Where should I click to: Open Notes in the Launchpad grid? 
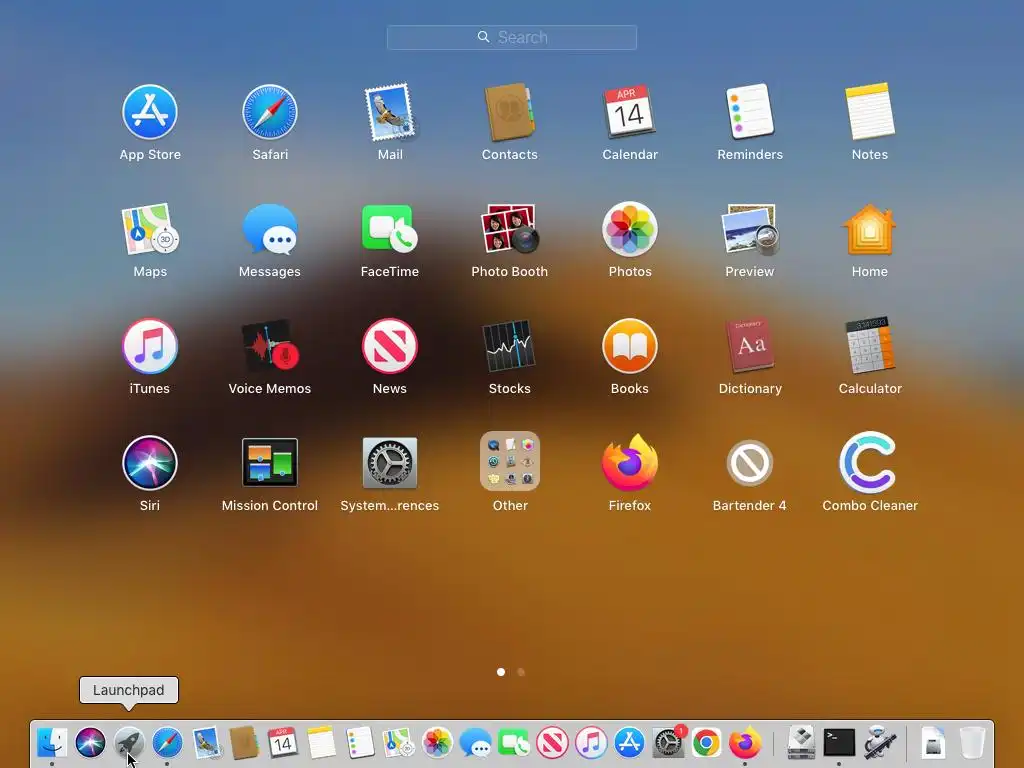(870, 111)
